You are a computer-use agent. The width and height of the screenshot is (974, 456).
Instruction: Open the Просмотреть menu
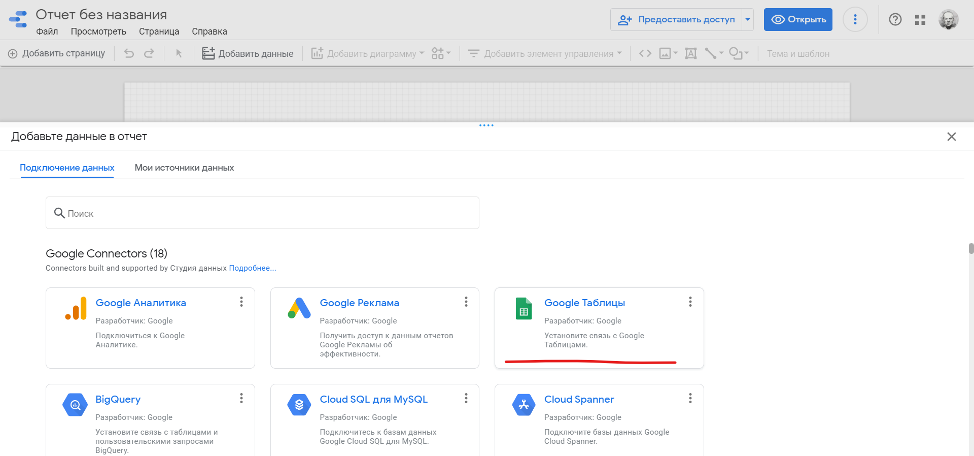tap(99, 31)
